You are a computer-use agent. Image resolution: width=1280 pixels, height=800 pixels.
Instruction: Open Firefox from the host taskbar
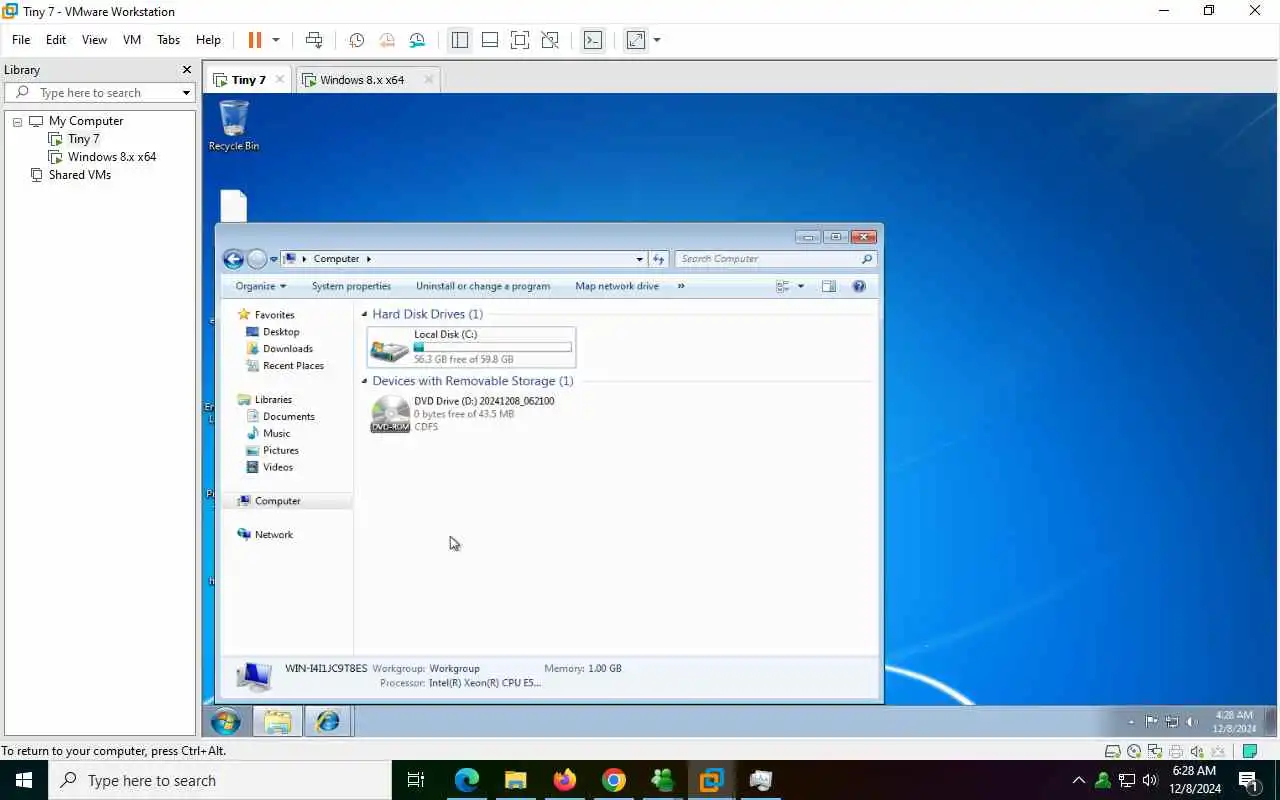click(565, 780)
